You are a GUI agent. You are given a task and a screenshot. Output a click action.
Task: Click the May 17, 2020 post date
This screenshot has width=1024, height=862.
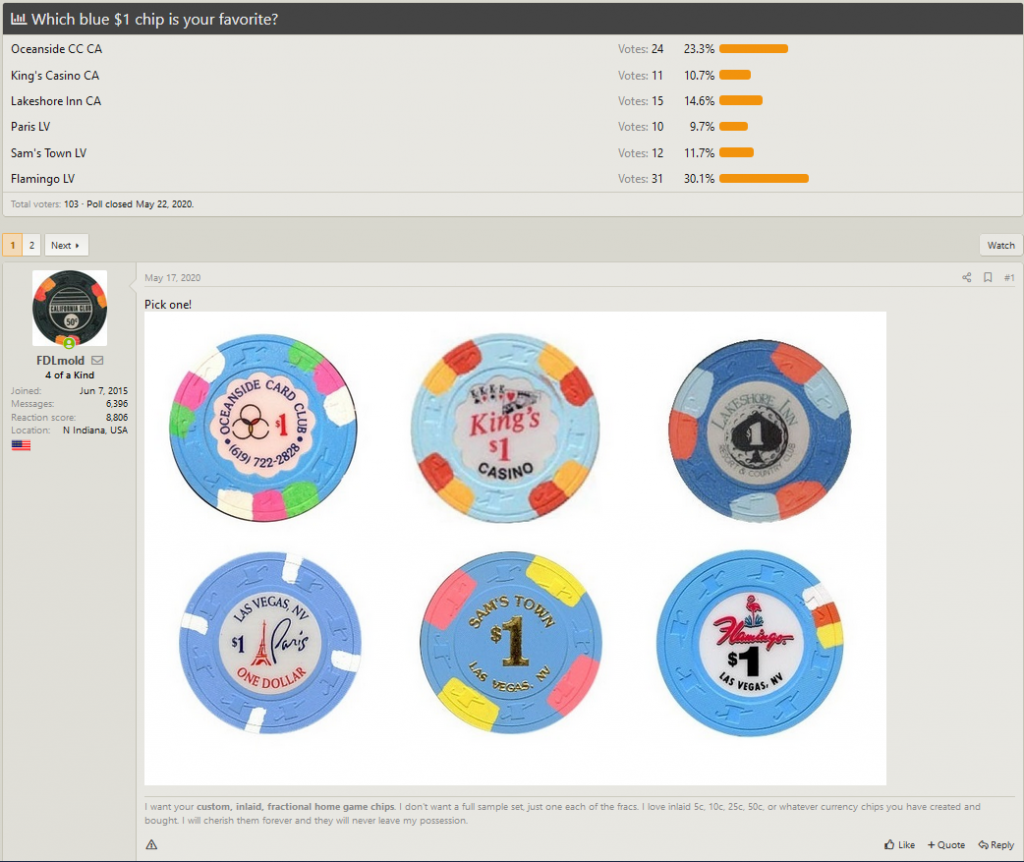coord(173,278)
